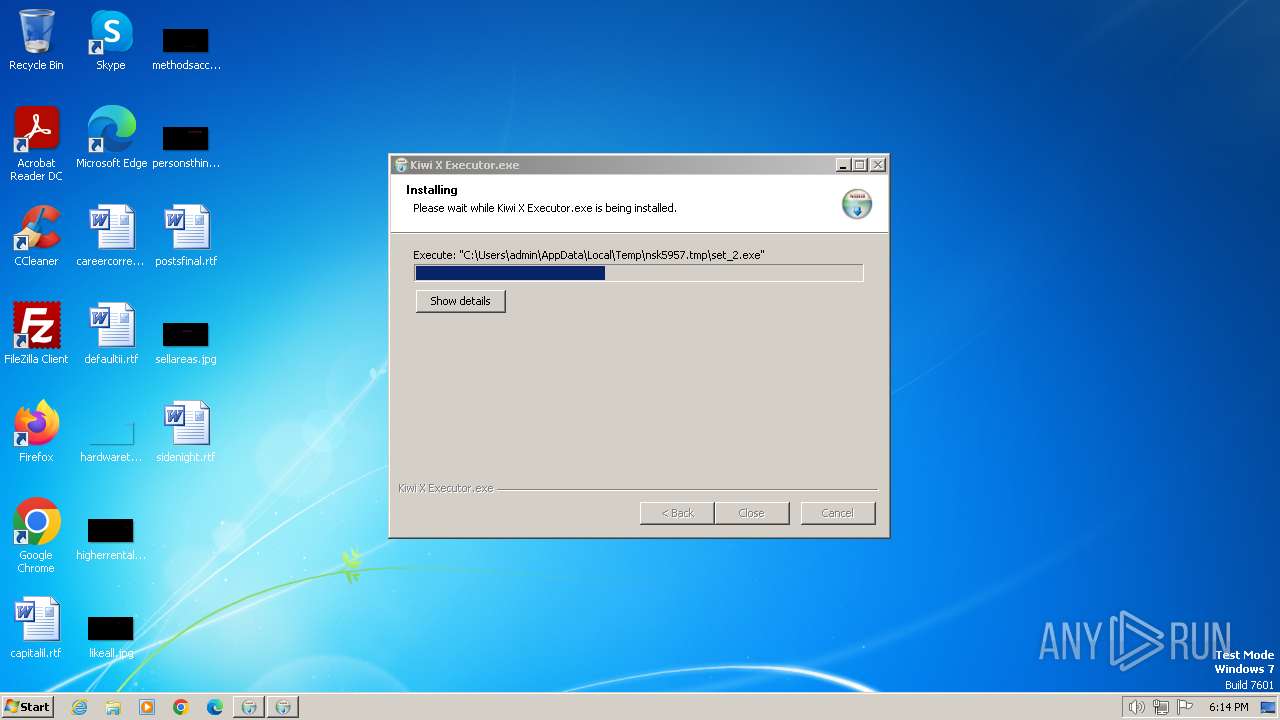Image resolution: width=1280 pixels, height=720 pixels.
Task: Open the CCleaner shortcut
Action: [x=36, y=235]
